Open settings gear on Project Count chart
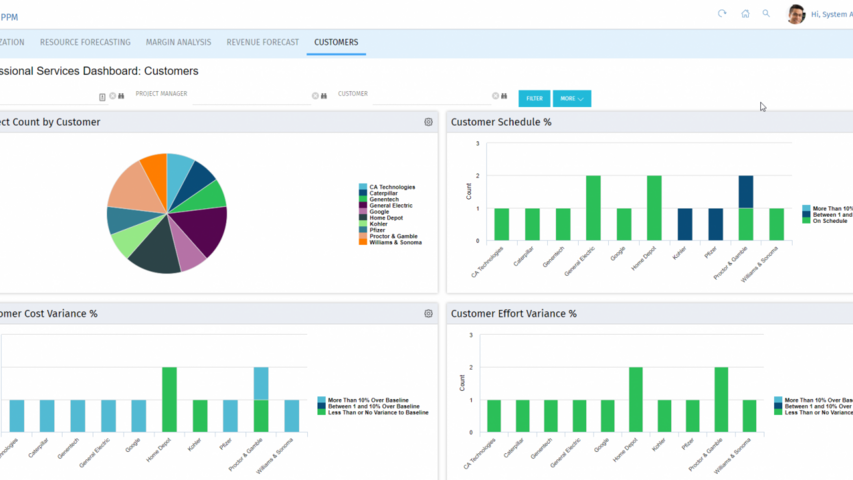 [428, 122]
